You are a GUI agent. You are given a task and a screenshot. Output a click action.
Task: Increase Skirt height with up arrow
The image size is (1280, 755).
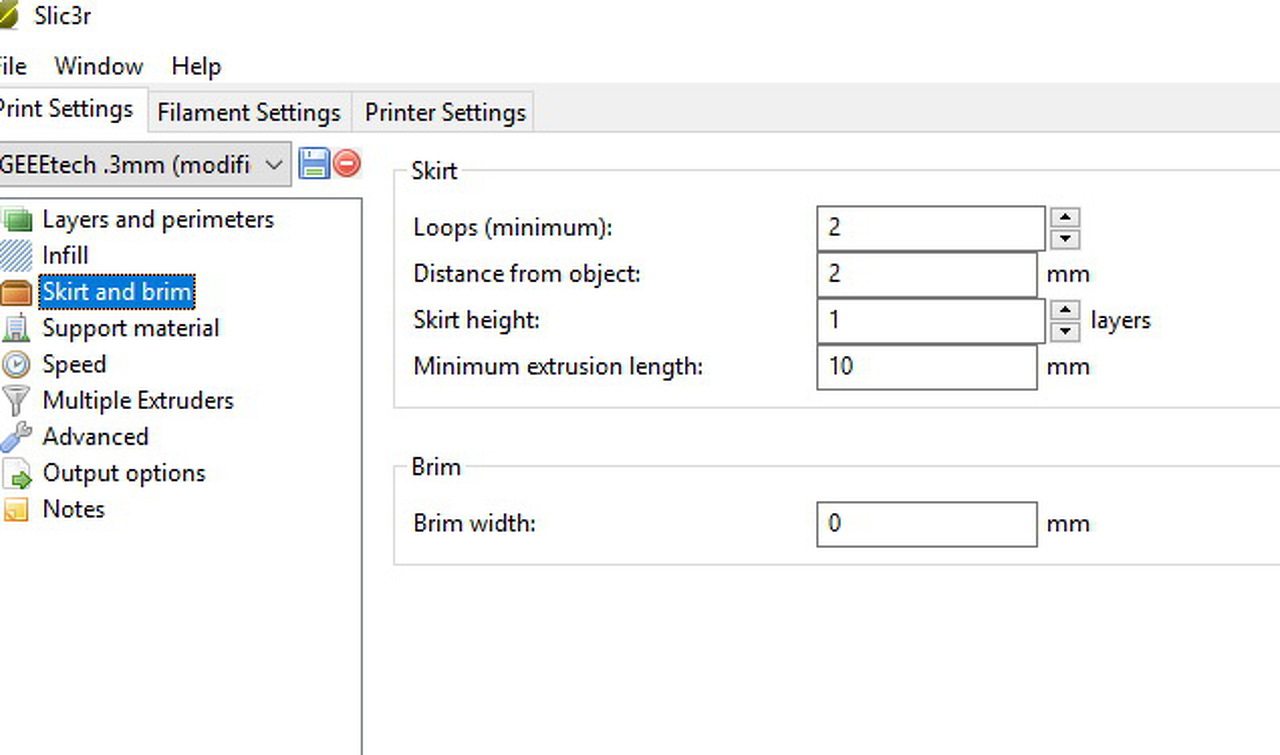(x=1065, y=310)
